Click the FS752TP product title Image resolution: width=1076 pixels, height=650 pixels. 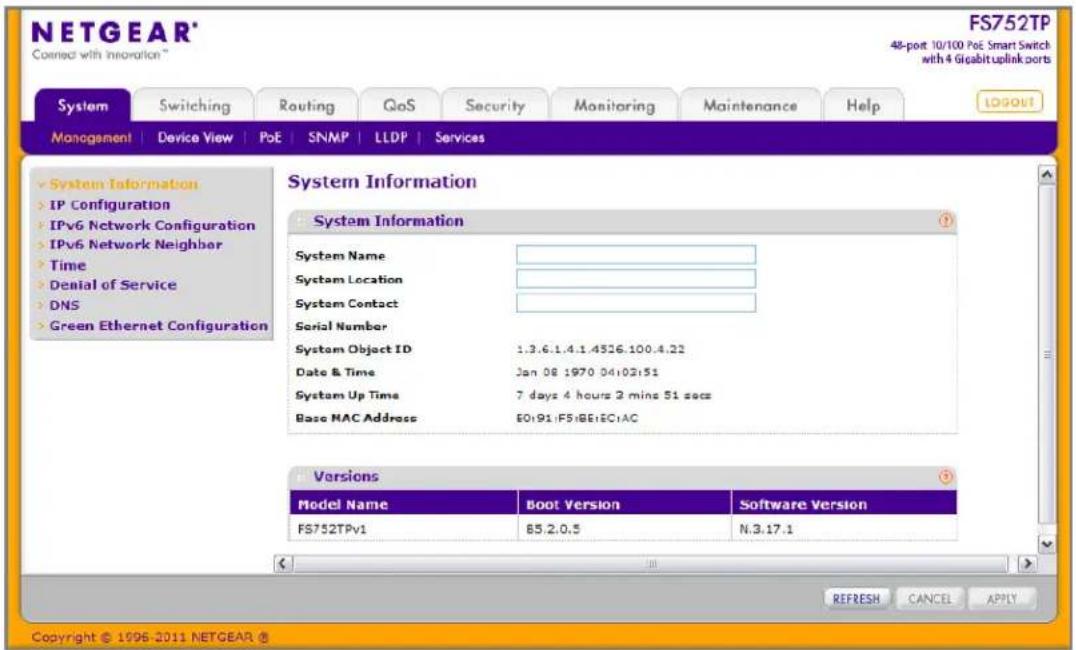1009,23
